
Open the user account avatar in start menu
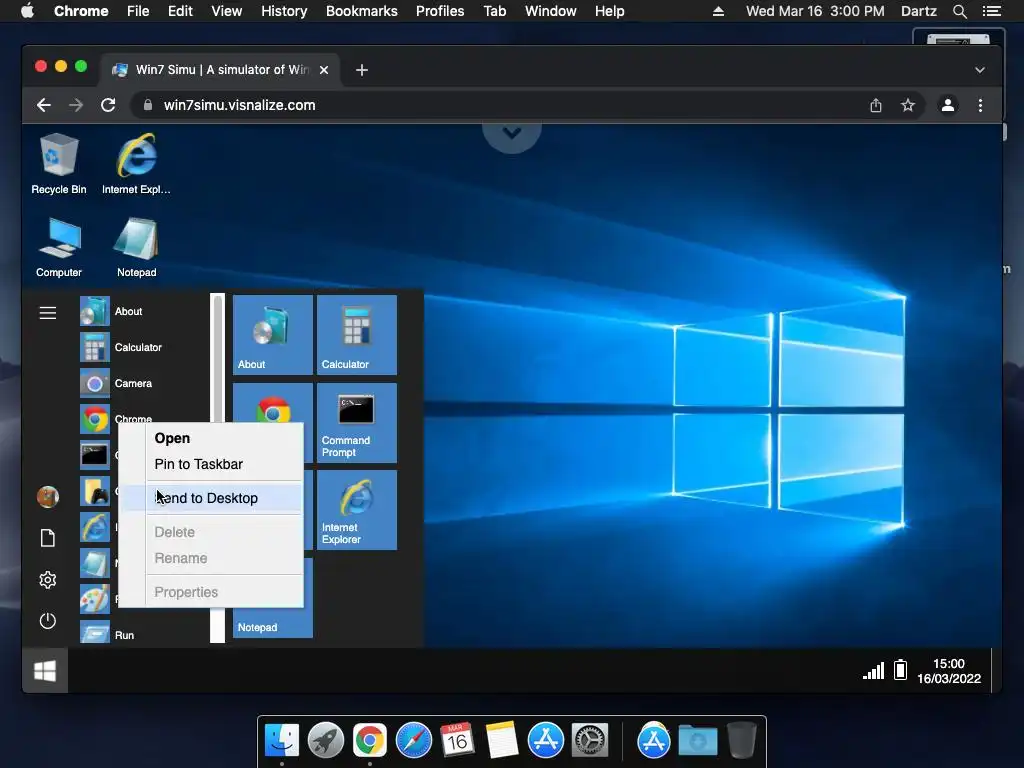48,497
